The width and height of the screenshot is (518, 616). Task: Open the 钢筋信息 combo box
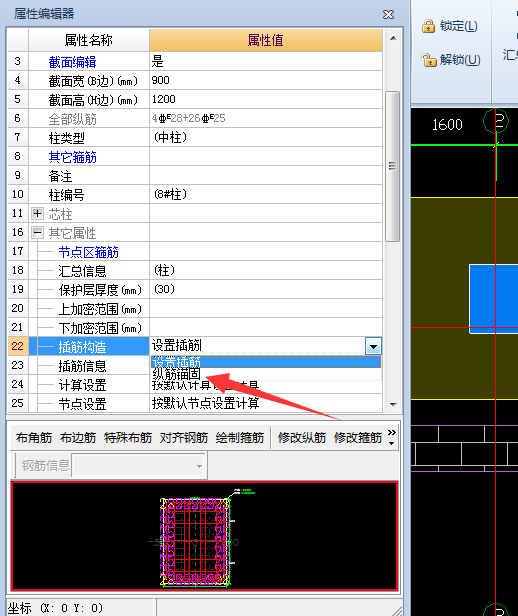pos(139,466)
